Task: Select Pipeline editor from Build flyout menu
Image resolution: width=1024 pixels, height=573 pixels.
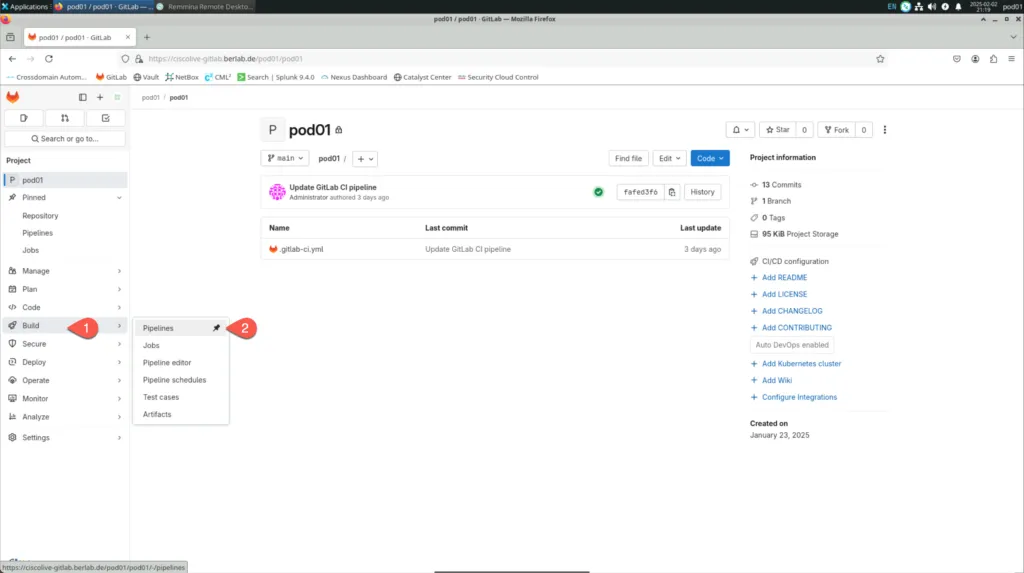Action: click(167, 363)
